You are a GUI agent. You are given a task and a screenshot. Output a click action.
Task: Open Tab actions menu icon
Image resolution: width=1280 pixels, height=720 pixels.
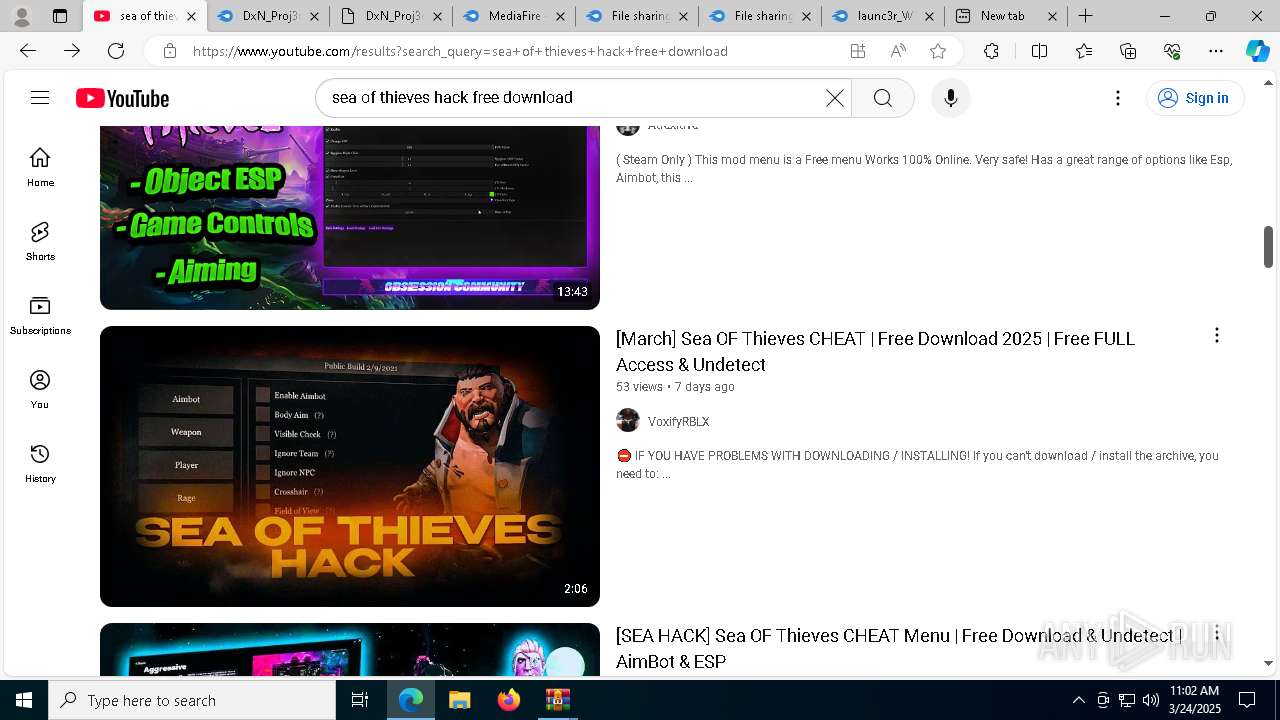(x=60, y=16)
